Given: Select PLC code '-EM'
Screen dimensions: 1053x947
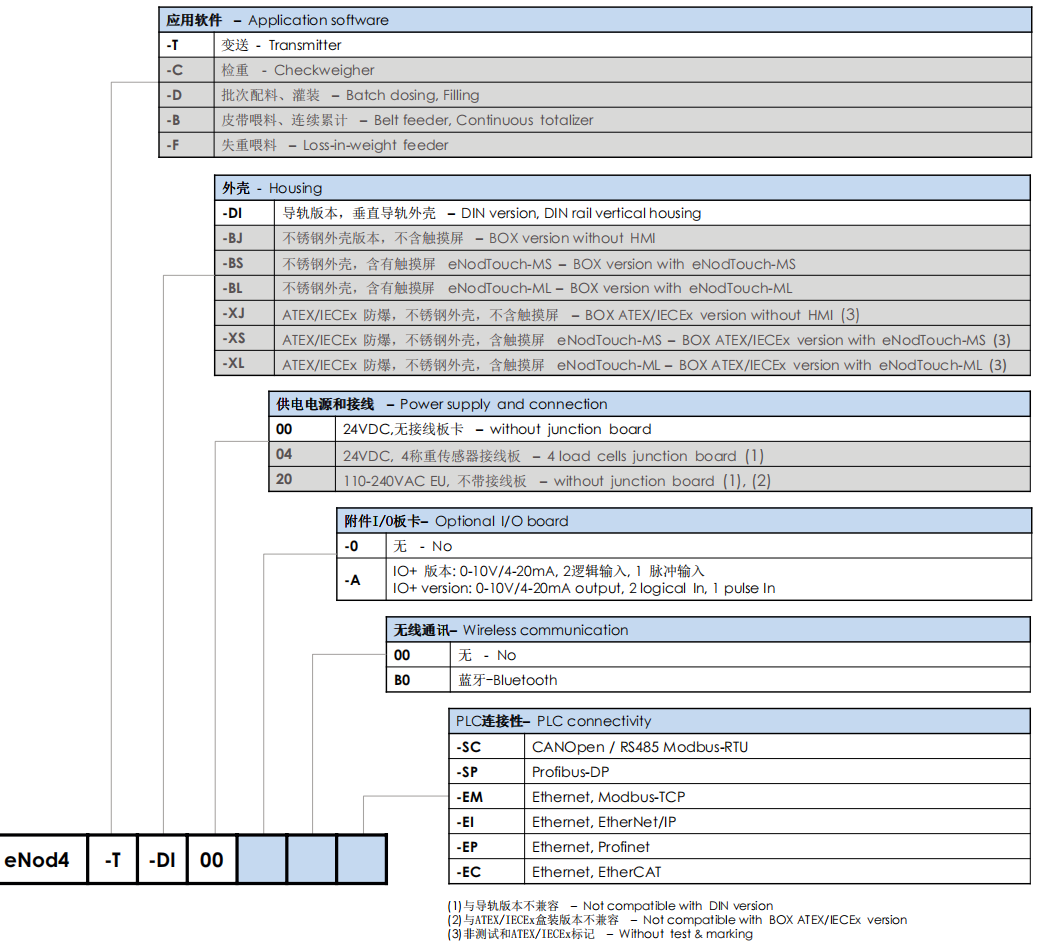Looking at the screenshot, I should click(486, 797).
